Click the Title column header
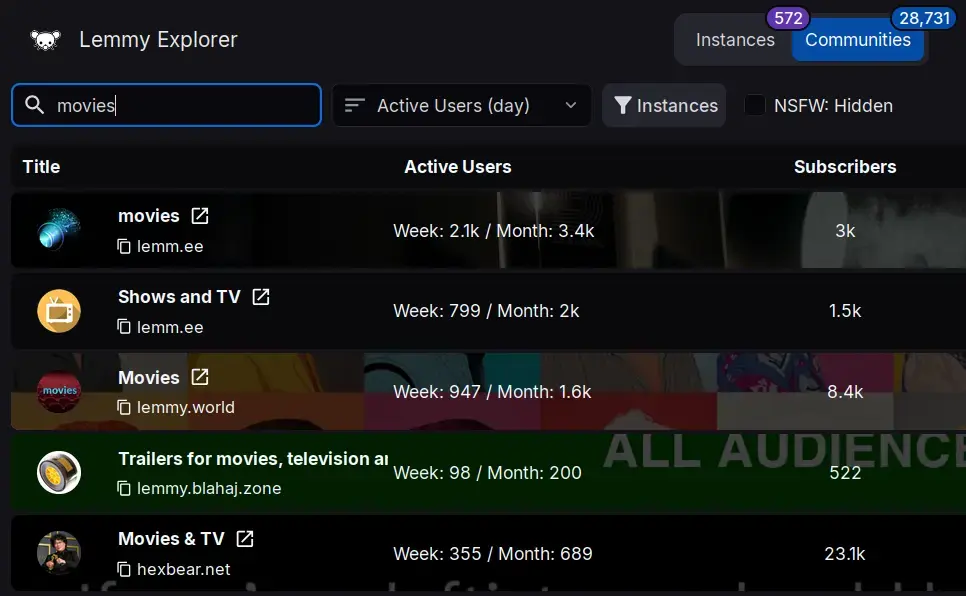This screenshot has width=966, height=596. point(41,166)
